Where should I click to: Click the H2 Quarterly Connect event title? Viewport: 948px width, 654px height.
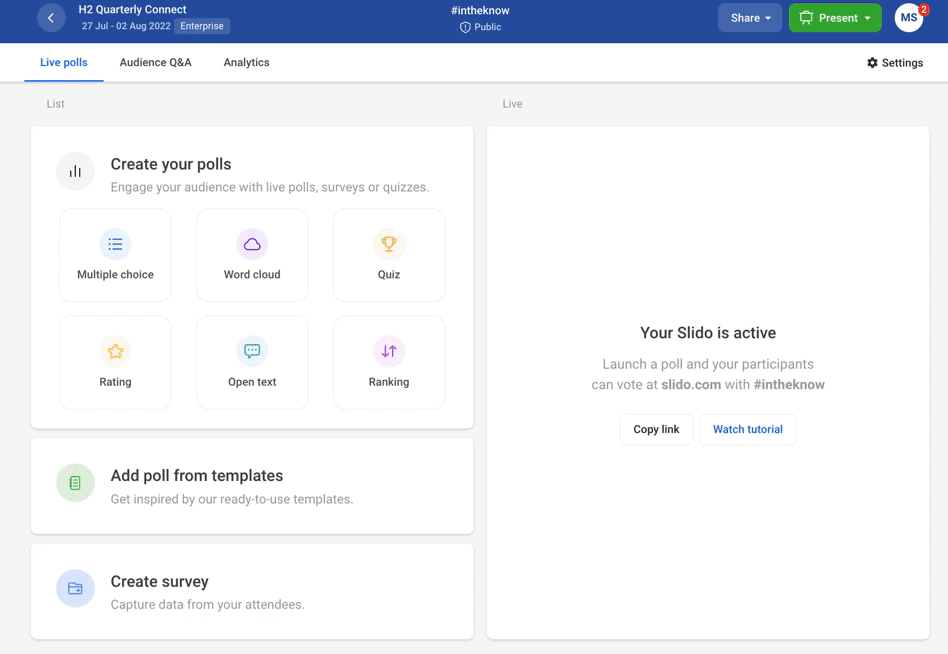132,10
